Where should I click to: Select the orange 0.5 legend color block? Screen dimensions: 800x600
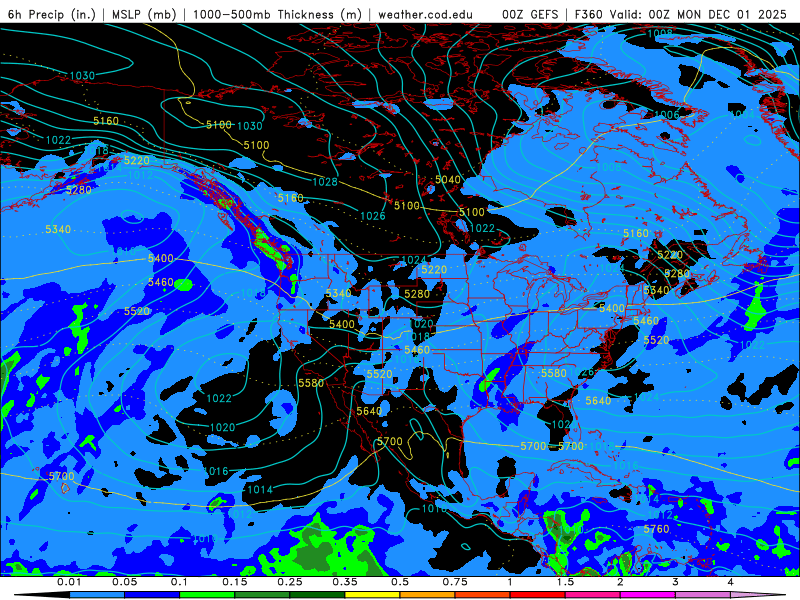428,595
